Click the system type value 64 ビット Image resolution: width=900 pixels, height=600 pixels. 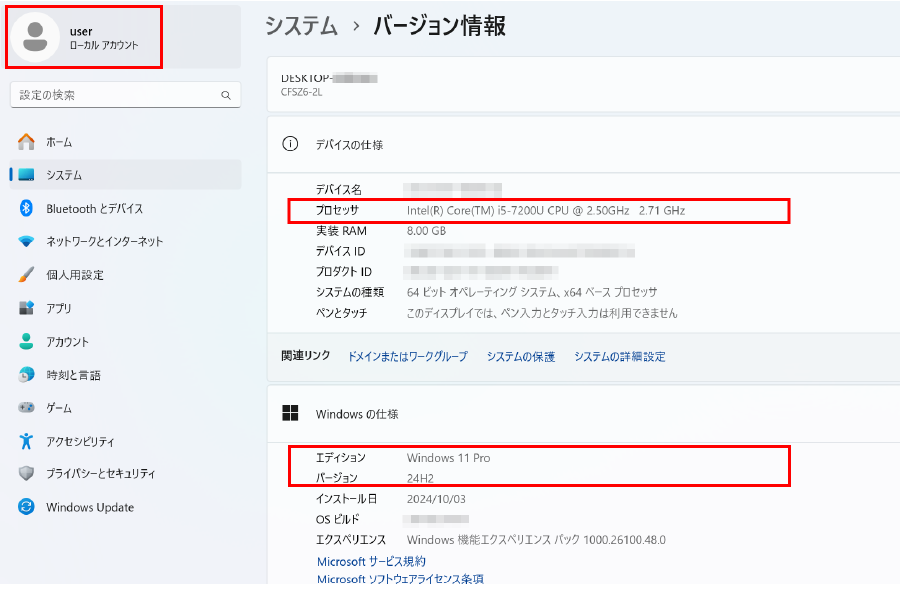pyautogui.click(x=532, y=292)
